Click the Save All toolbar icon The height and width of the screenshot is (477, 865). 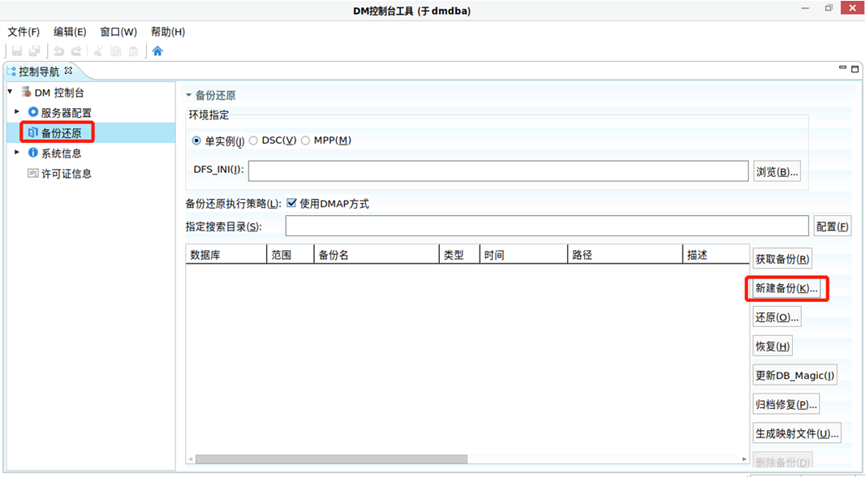(x=34, y=51)
